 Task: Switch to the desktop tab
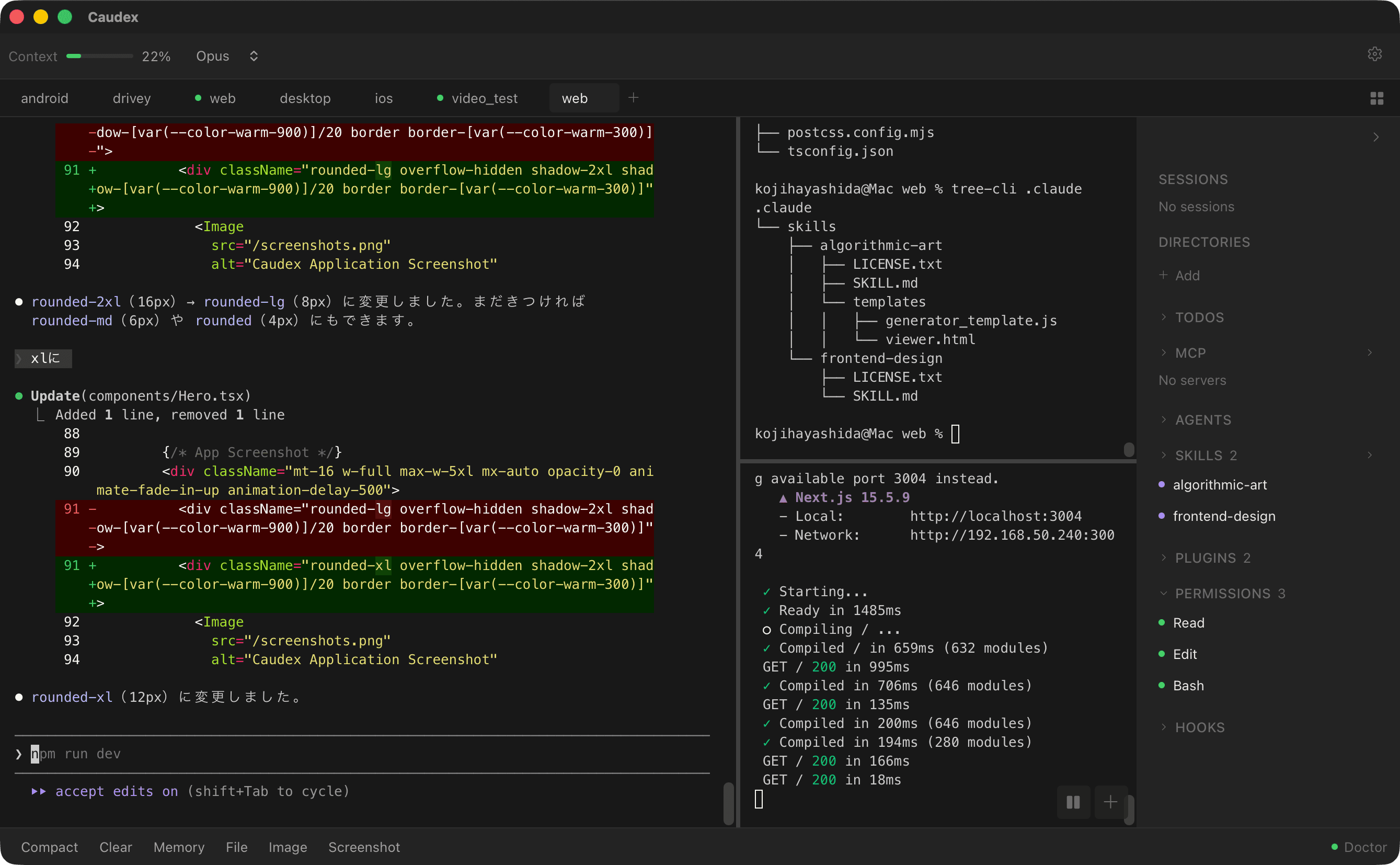pyautogui.click(x=305, y=98)
